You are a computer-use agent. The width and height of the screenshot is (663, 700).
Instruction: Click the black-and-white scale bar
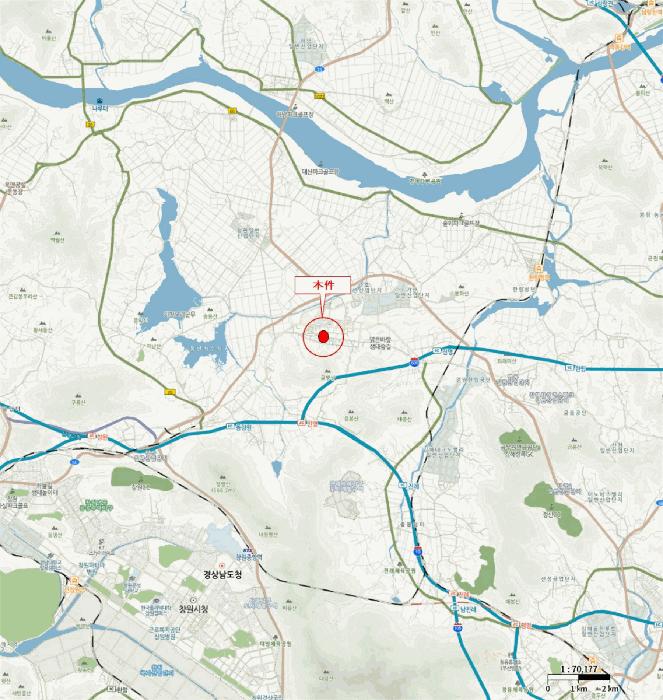(x=579, y=678)
